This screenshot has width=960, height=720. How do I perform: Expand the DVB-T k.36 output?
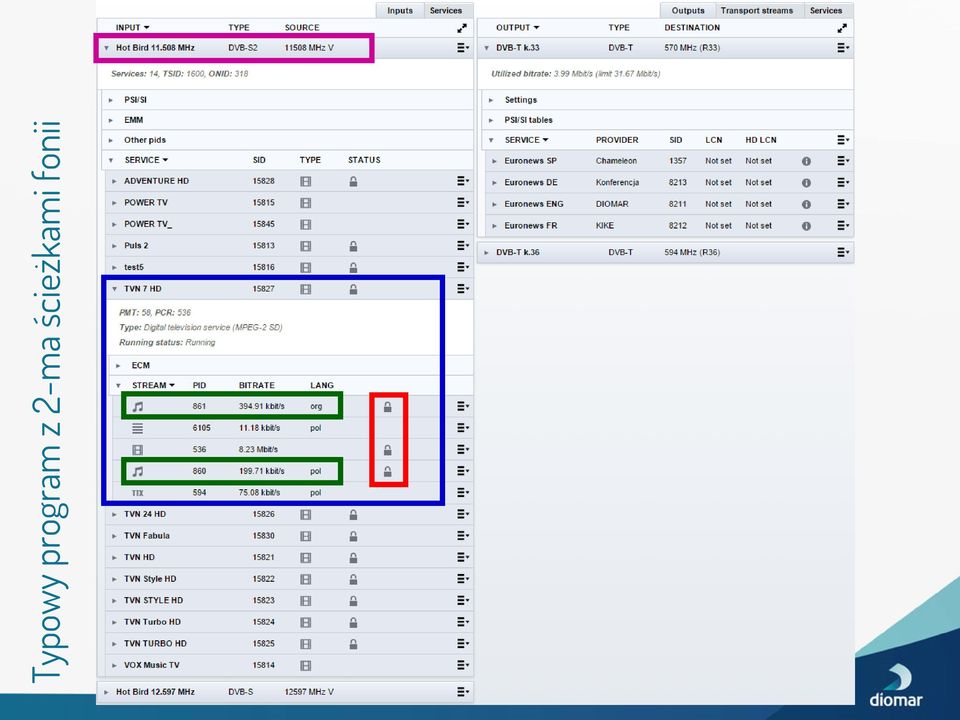[x=487, y=252]
